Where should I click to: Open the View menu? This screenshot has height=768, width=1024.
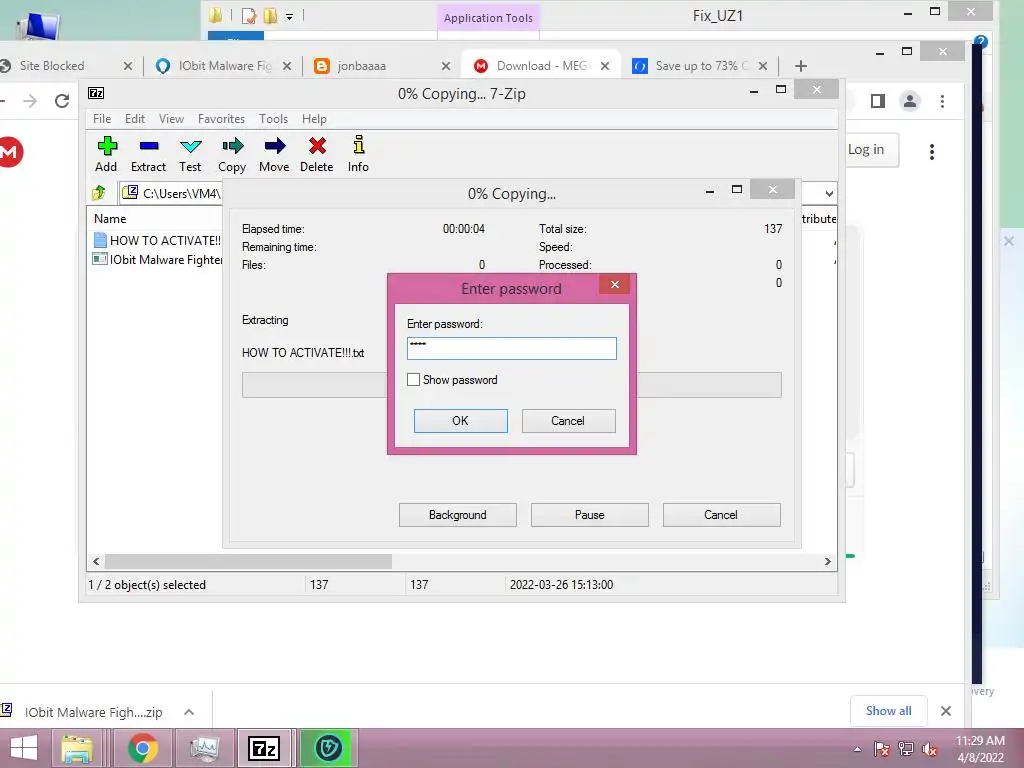[x=171, y=119]
